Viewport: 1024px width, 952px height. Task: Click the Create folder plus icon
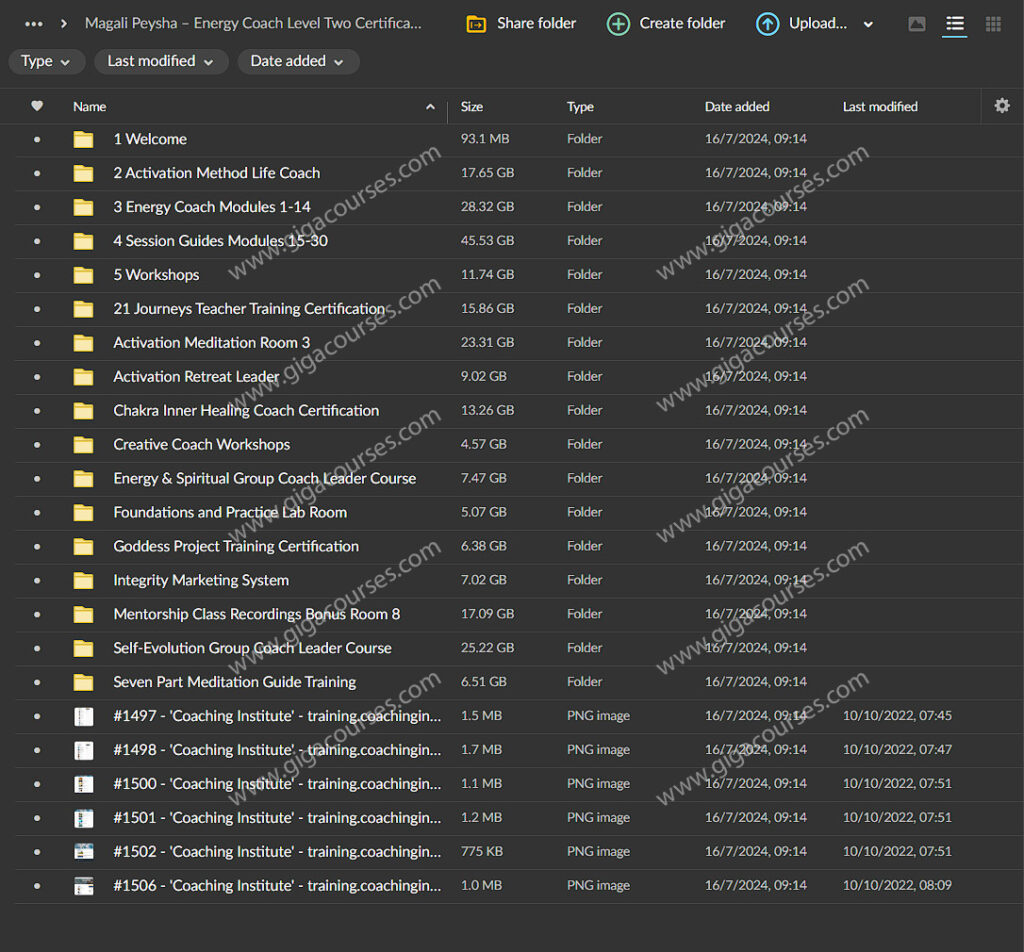point(619,24)
